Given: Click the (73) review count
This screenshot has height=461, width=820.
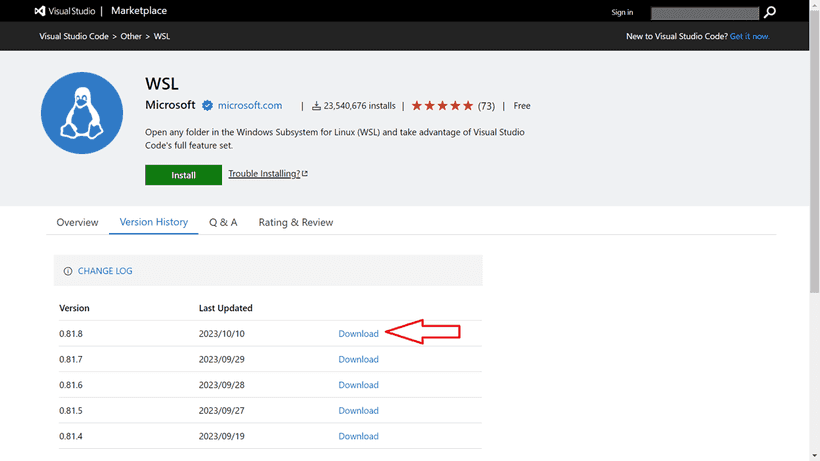Looking at the screenshot, I should [486, 106].
